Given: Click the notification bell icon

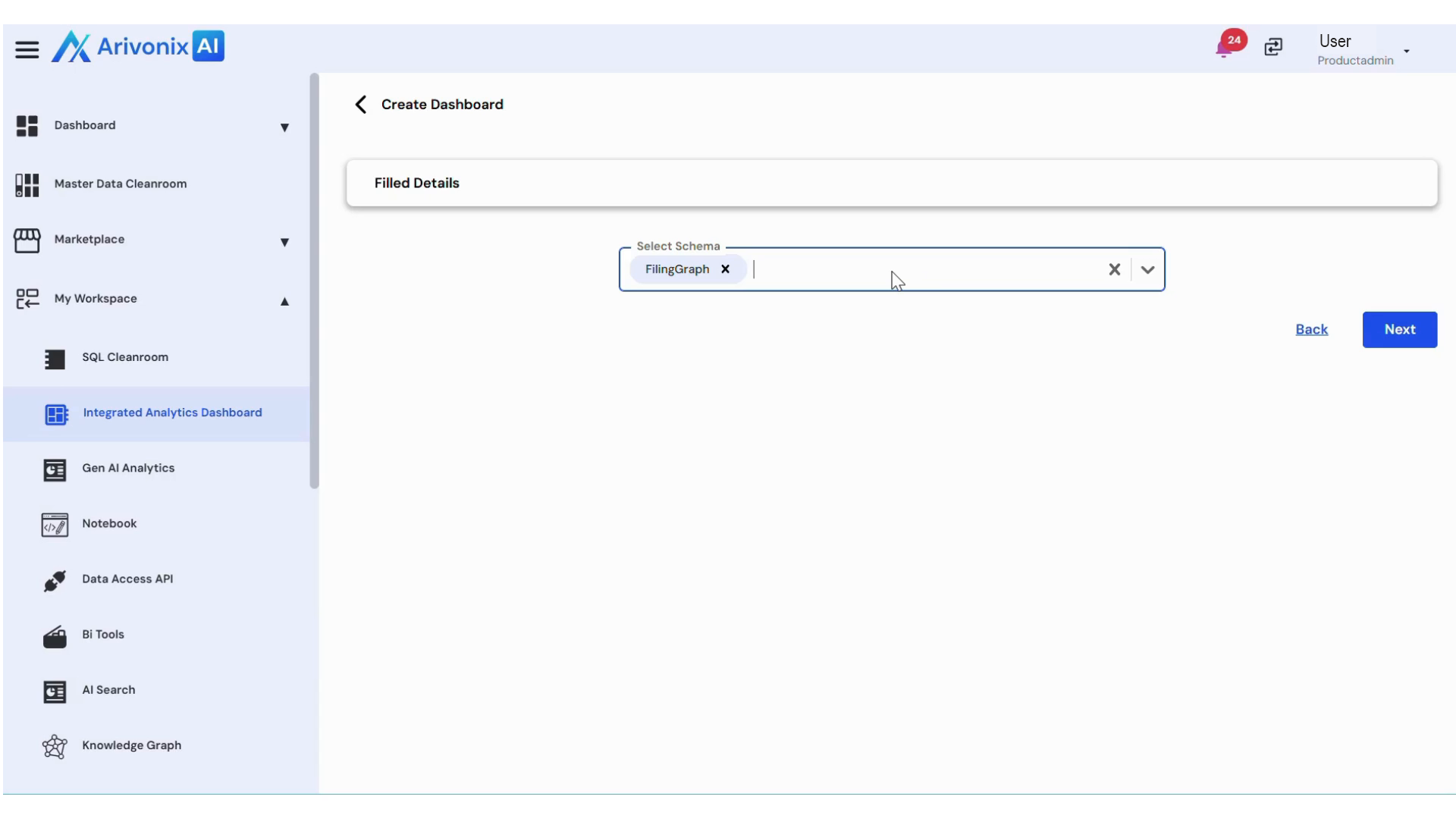Looking at the screenshot, I should pyautogui.click(x=1223, y=49).
